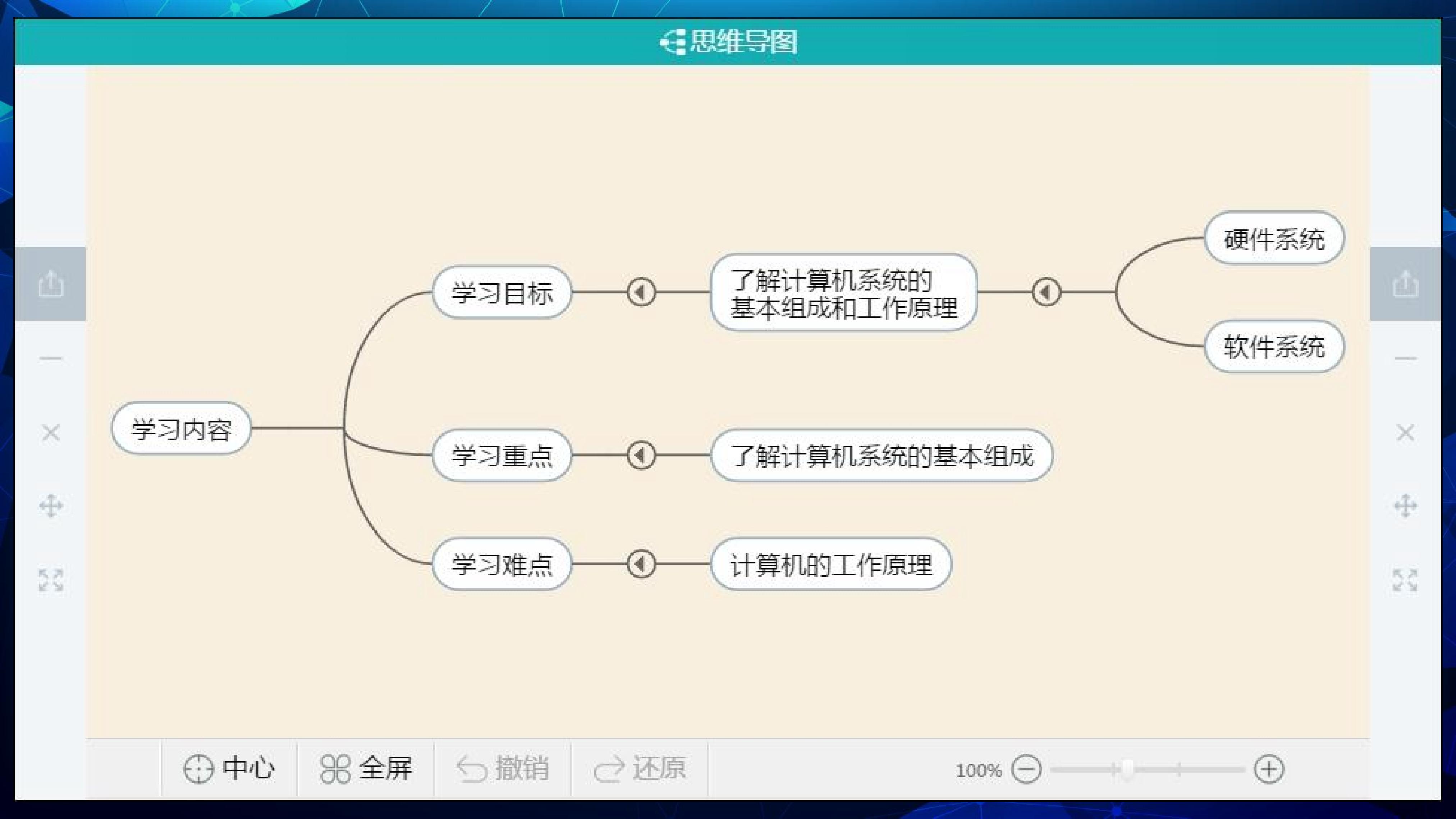The image size is (1456, 819).
Task: Click the zoom out minus circle
Action: point(1026,769)
